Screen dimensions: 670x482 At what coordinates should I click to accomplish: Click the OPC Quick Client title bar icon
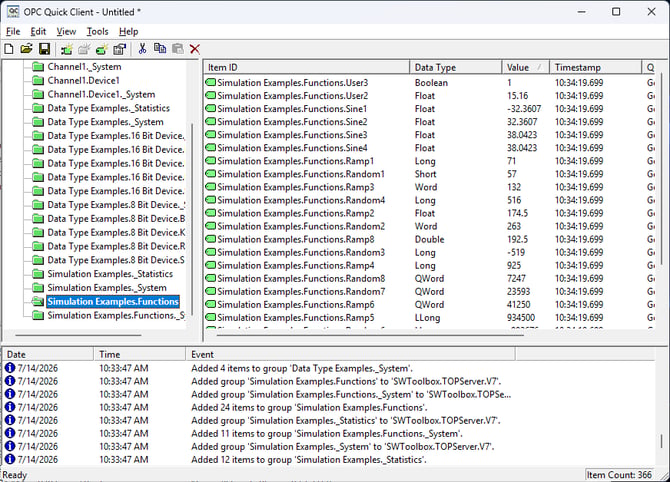tap(13, 12)
